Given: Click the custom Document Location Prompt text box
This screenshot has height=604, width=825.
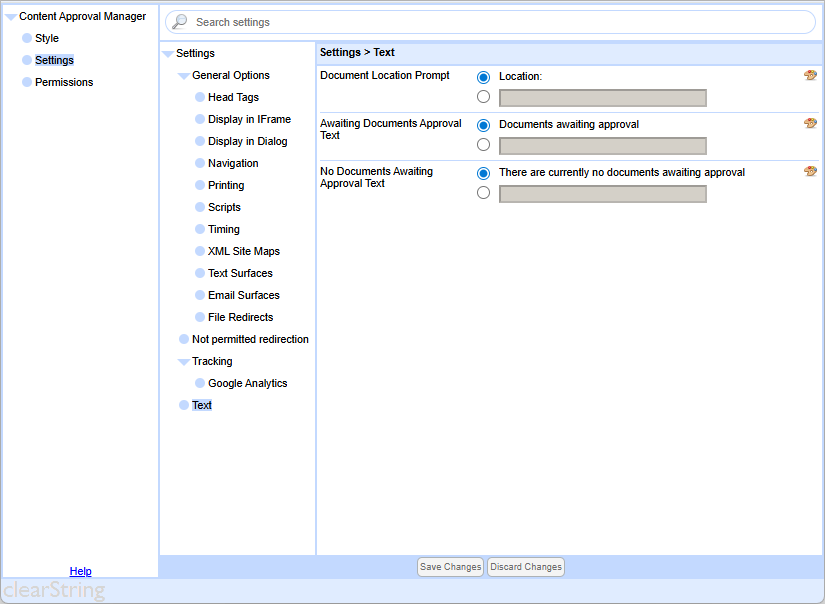Looking at the screenshot, I should click(602, 98).
